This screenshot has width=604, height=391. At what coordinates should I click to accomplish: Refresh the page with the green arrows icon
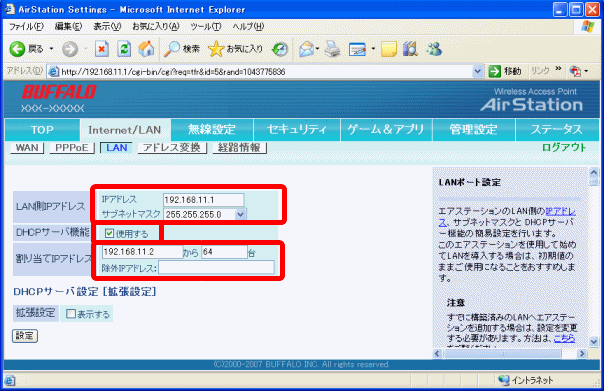124,49
